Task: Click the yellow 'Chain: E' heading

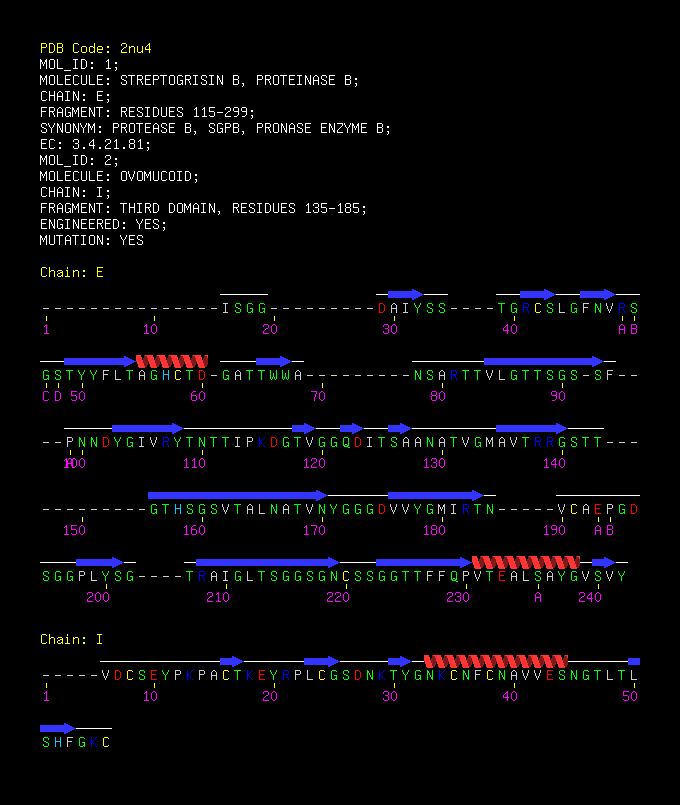Action: [x=72, y=273]
